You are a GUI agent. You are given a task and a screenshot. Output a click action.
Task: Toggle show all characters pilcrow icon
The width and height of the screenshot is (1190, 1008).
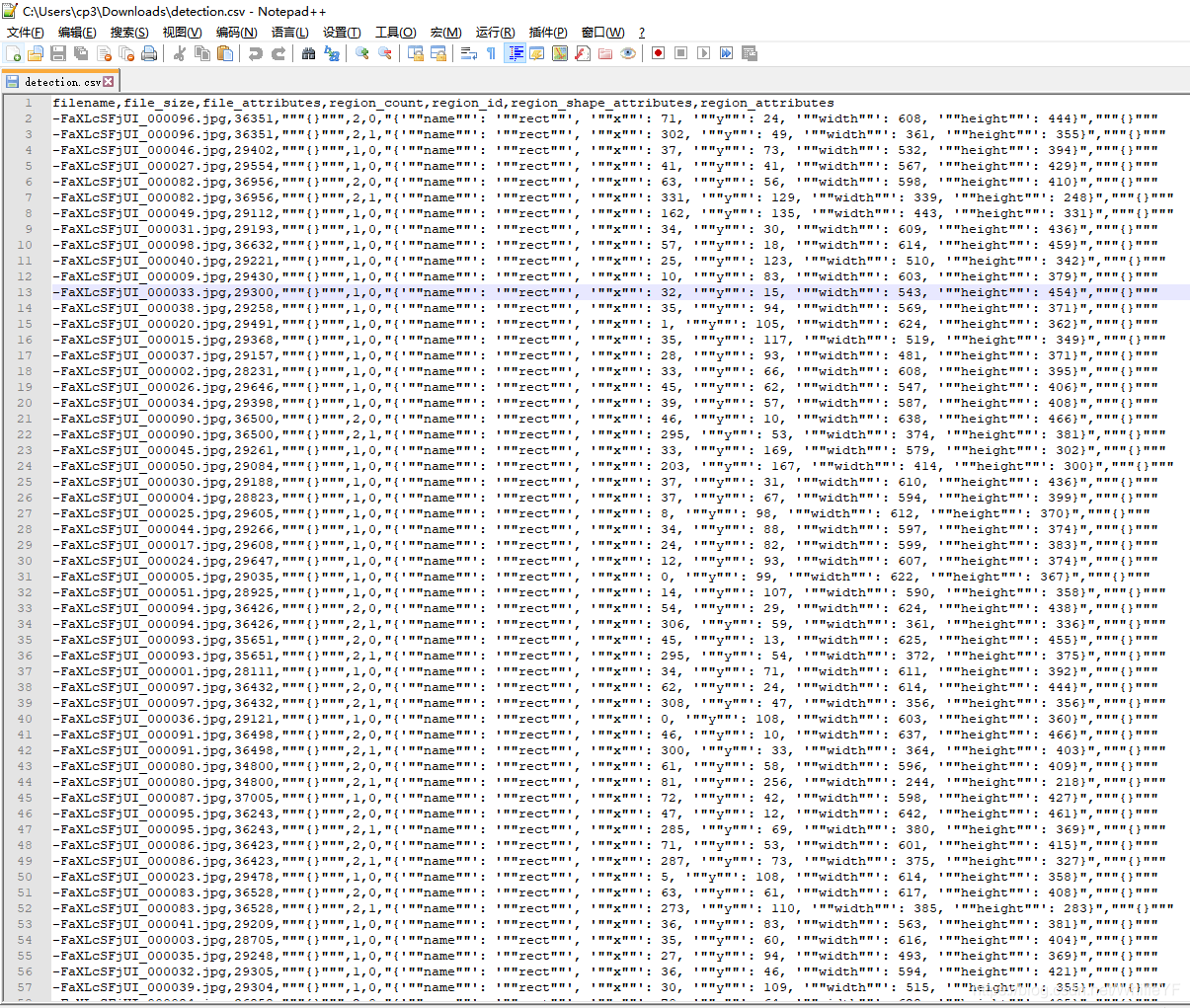[491, 53]
